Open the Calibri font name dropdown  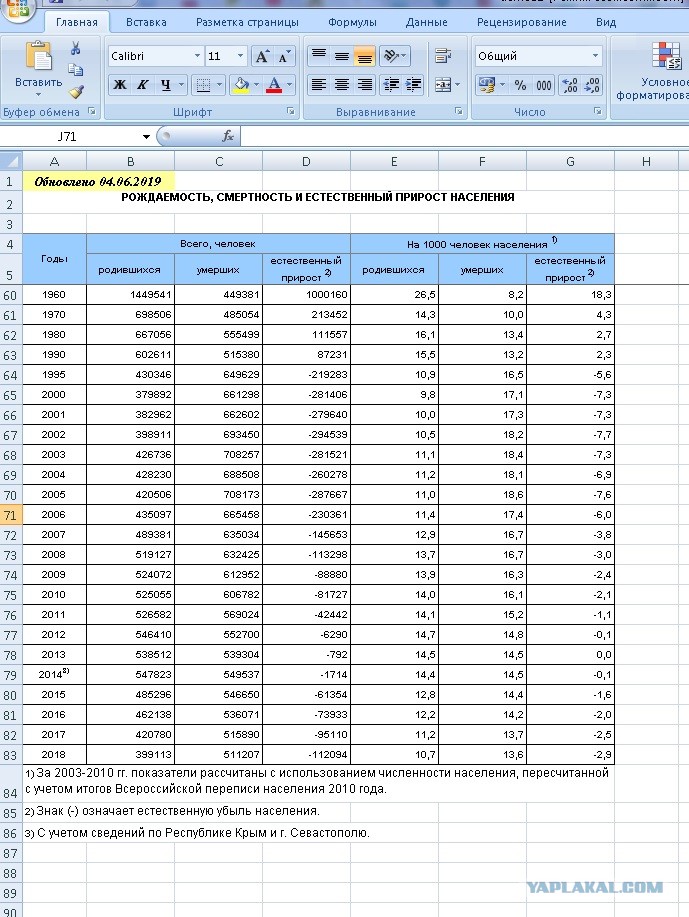(x=197, y=56)
